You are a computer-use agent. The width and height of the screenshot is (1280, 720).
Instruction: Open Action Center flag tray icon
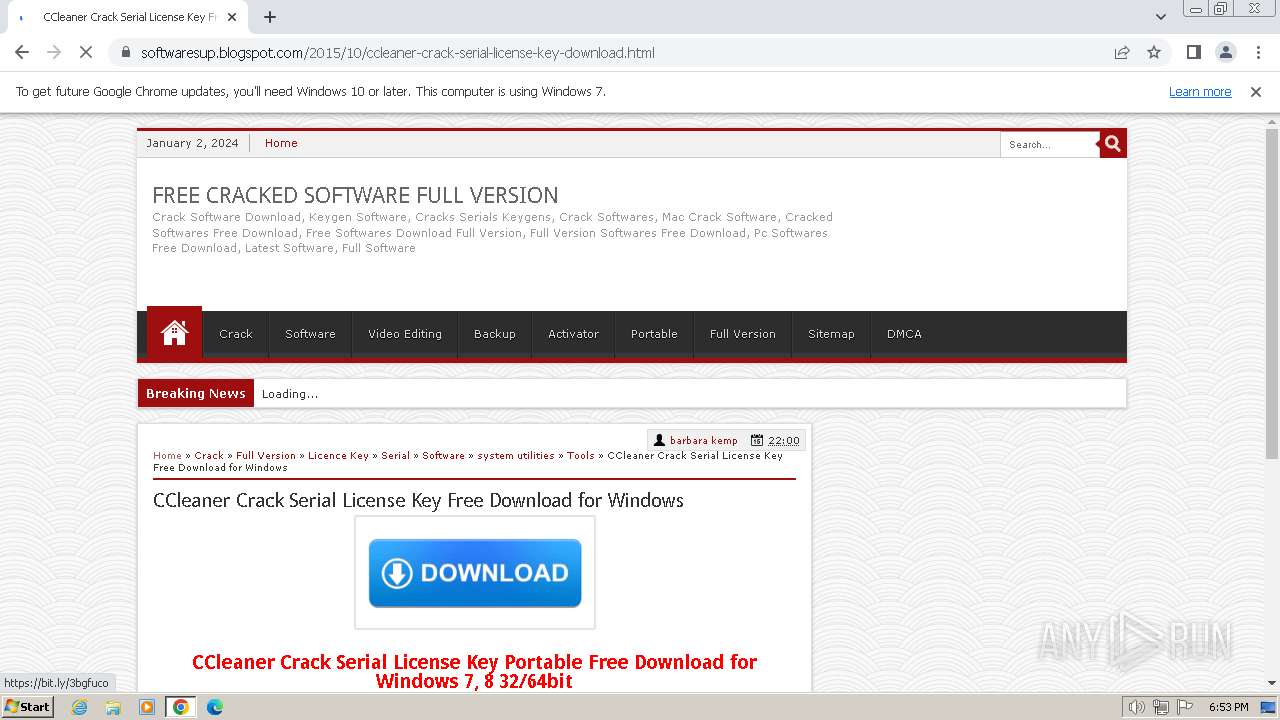pos(1185,707)
